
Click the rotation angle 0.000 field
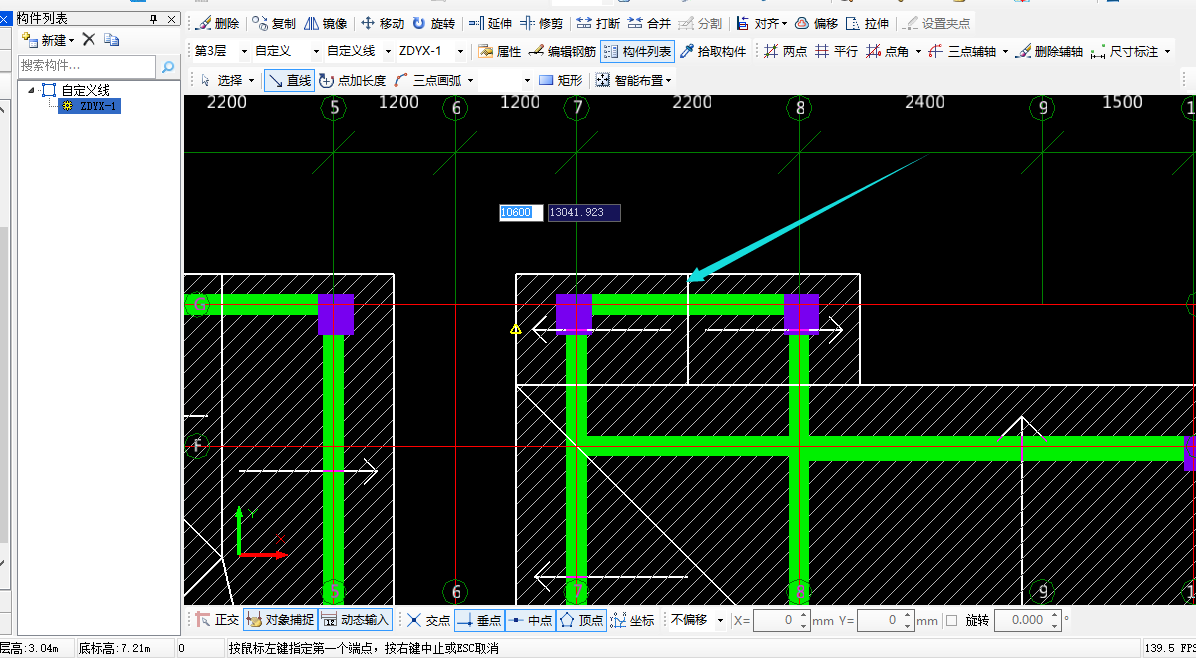pos(1027,620)
